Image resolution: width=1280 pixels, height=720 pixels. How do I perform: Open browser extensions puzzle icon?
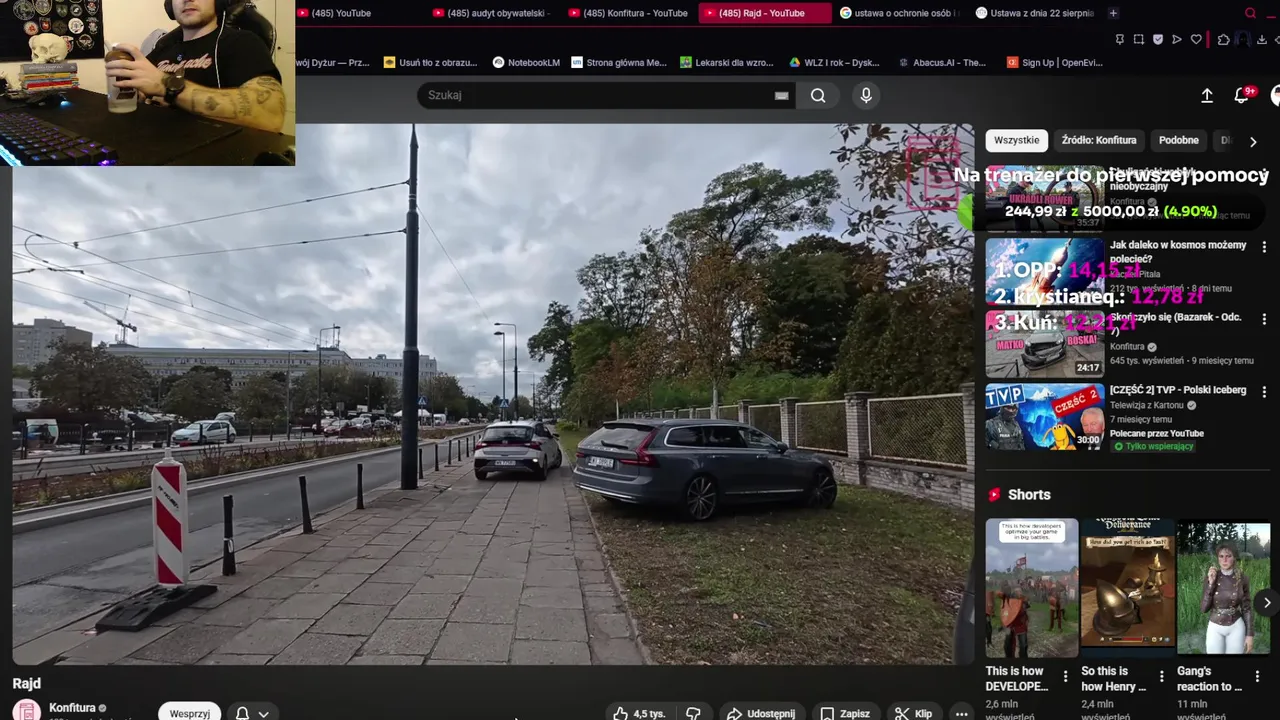coord(1223,40)
